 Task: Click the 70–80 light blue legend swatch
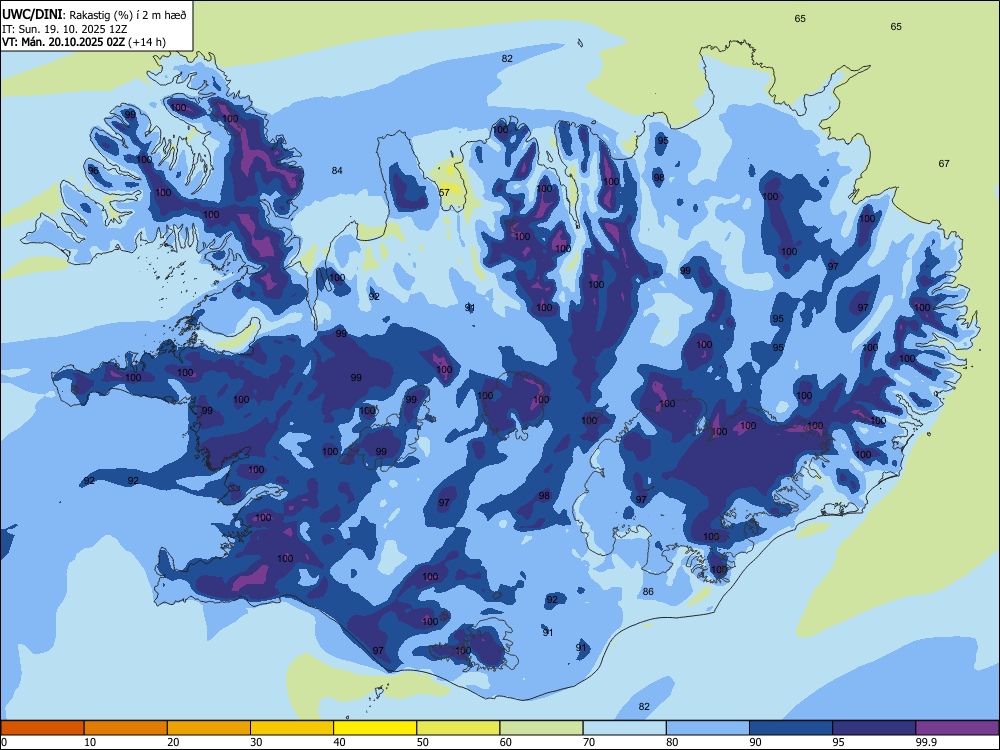624,728
